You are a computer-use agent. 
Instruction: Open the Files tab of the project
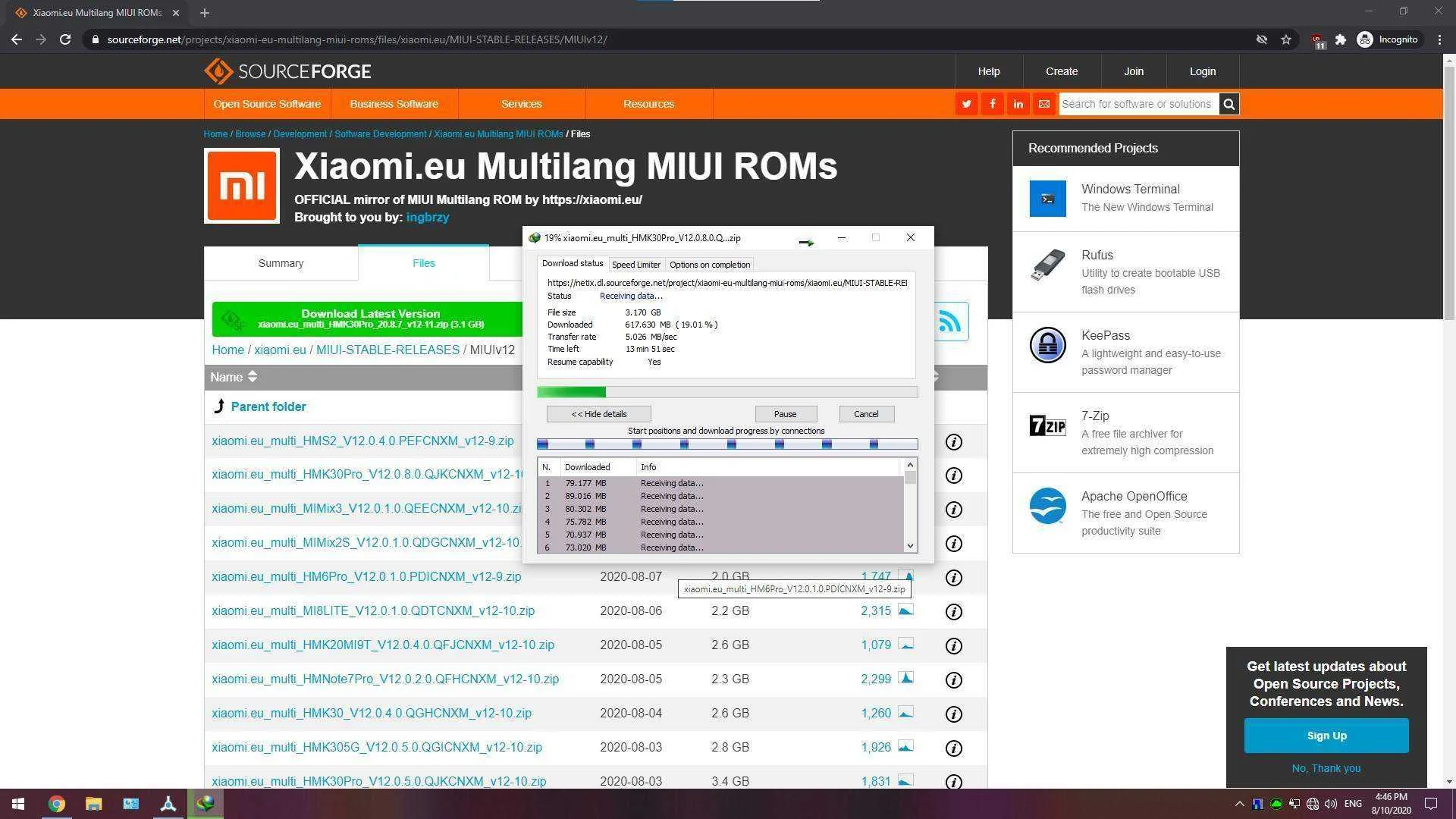(x=424, y=262)
